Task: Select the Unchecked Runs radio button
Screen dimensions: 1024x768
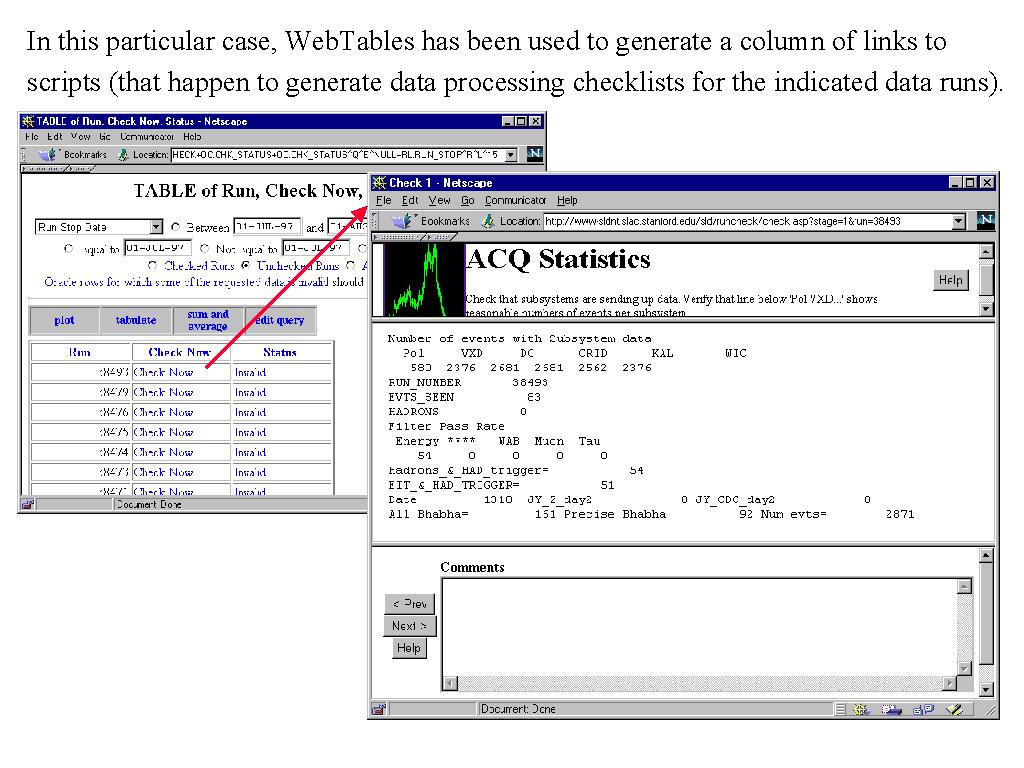Action: point(246,266)
